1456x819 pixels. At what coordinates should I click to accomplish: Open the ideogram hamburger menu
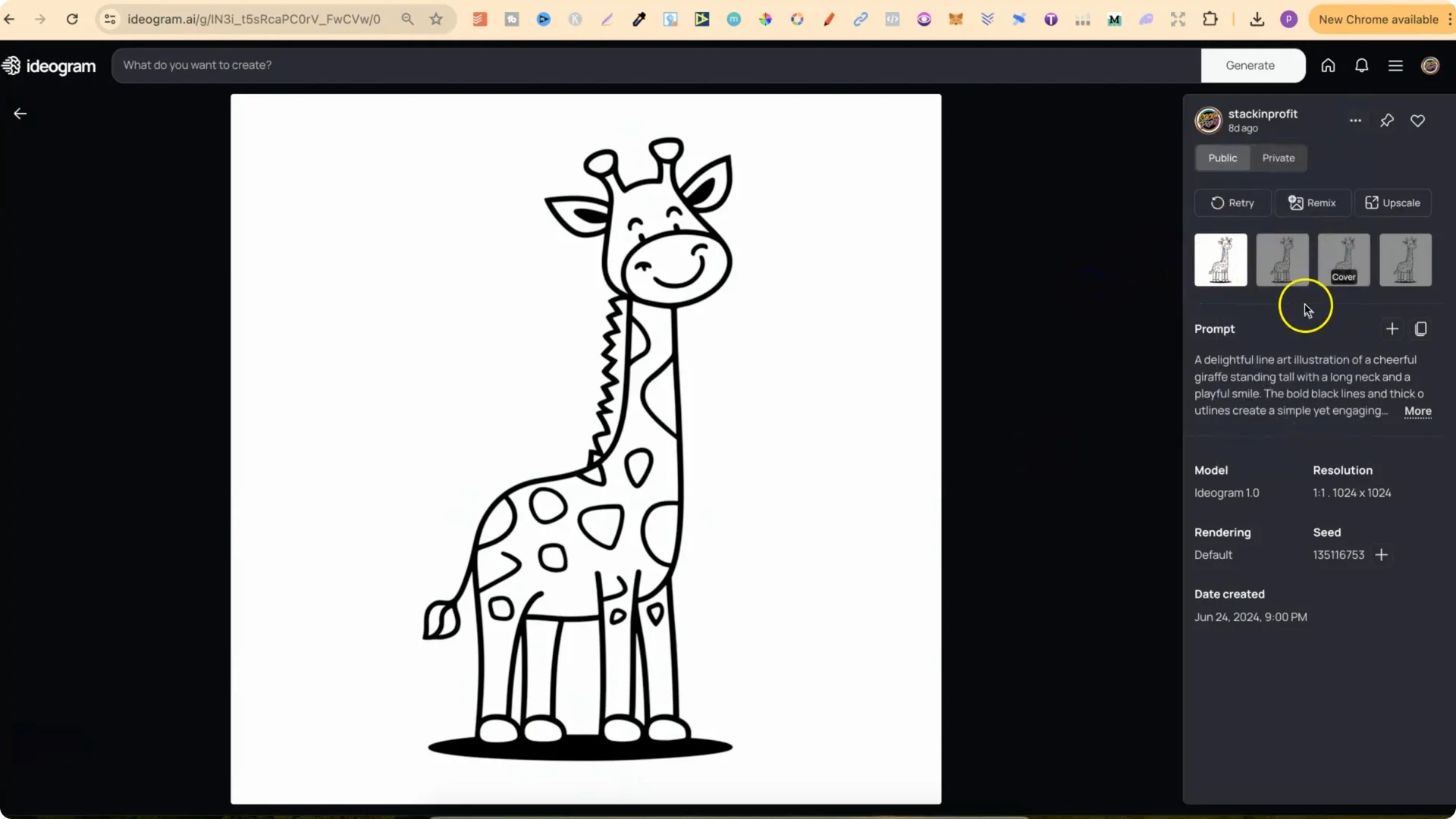pos(1395,65)
